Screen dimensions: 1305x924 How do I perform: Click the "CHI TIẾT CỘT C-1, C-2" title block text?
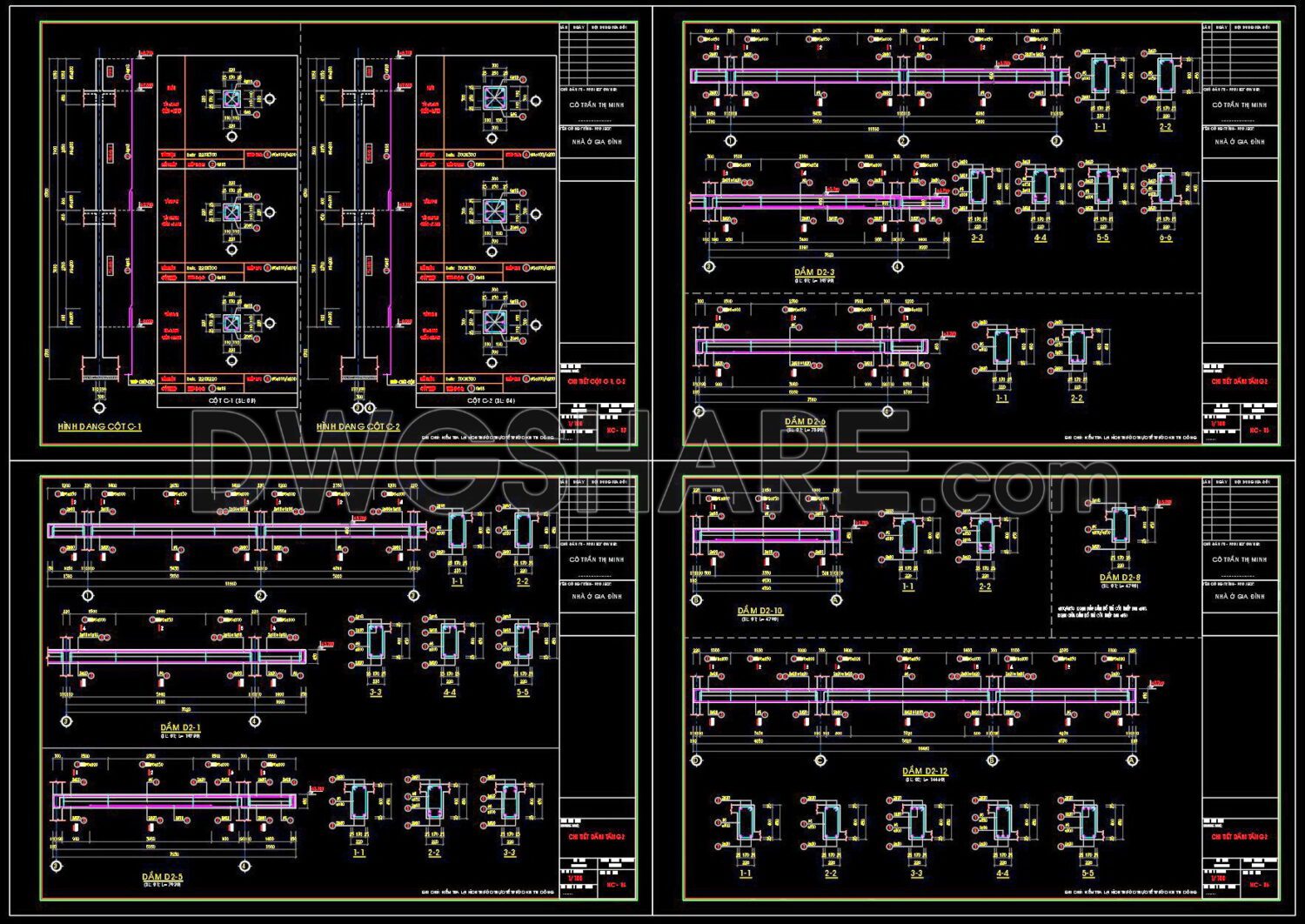(597, 381)
